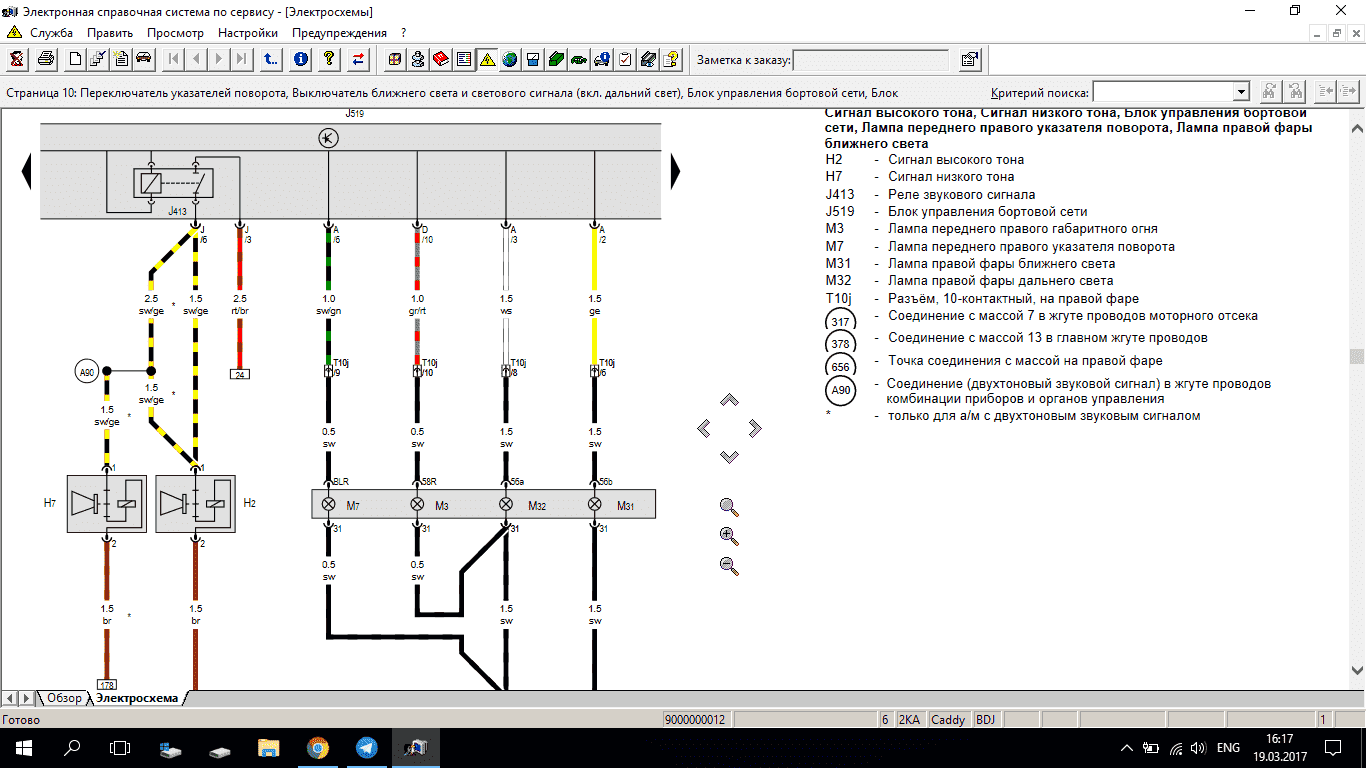Click the left-pointing list navigation icon

(x=1325, y=91)
